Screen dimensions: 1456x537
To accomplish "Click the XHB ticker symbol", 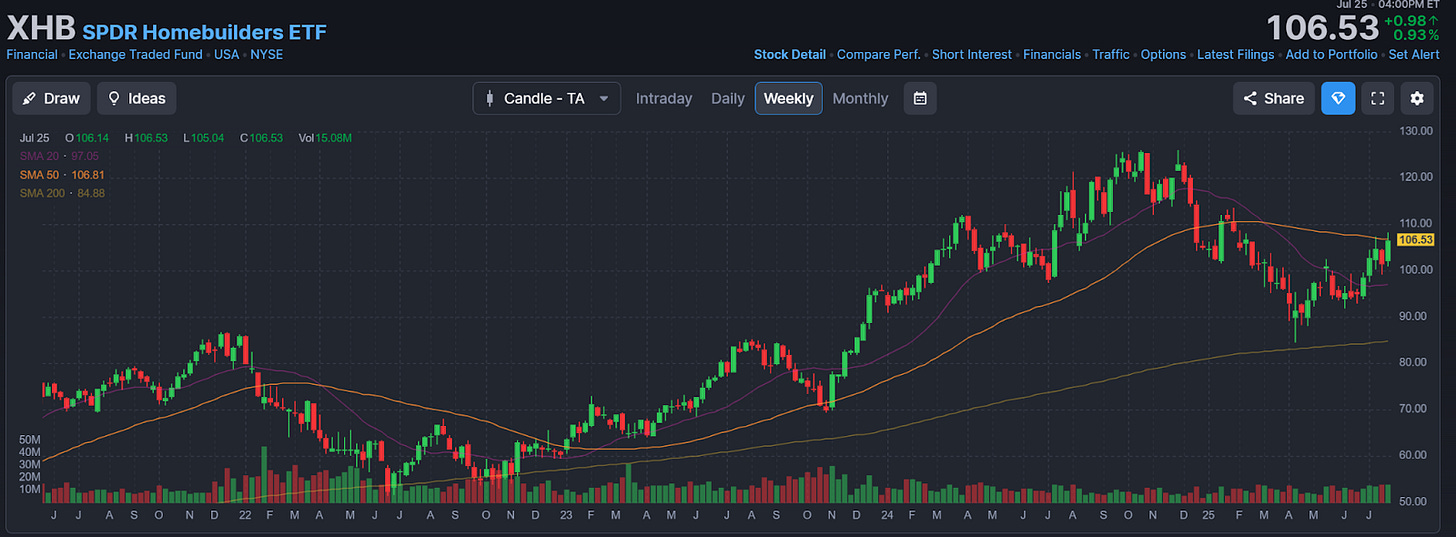I will (x=41, y=27).
